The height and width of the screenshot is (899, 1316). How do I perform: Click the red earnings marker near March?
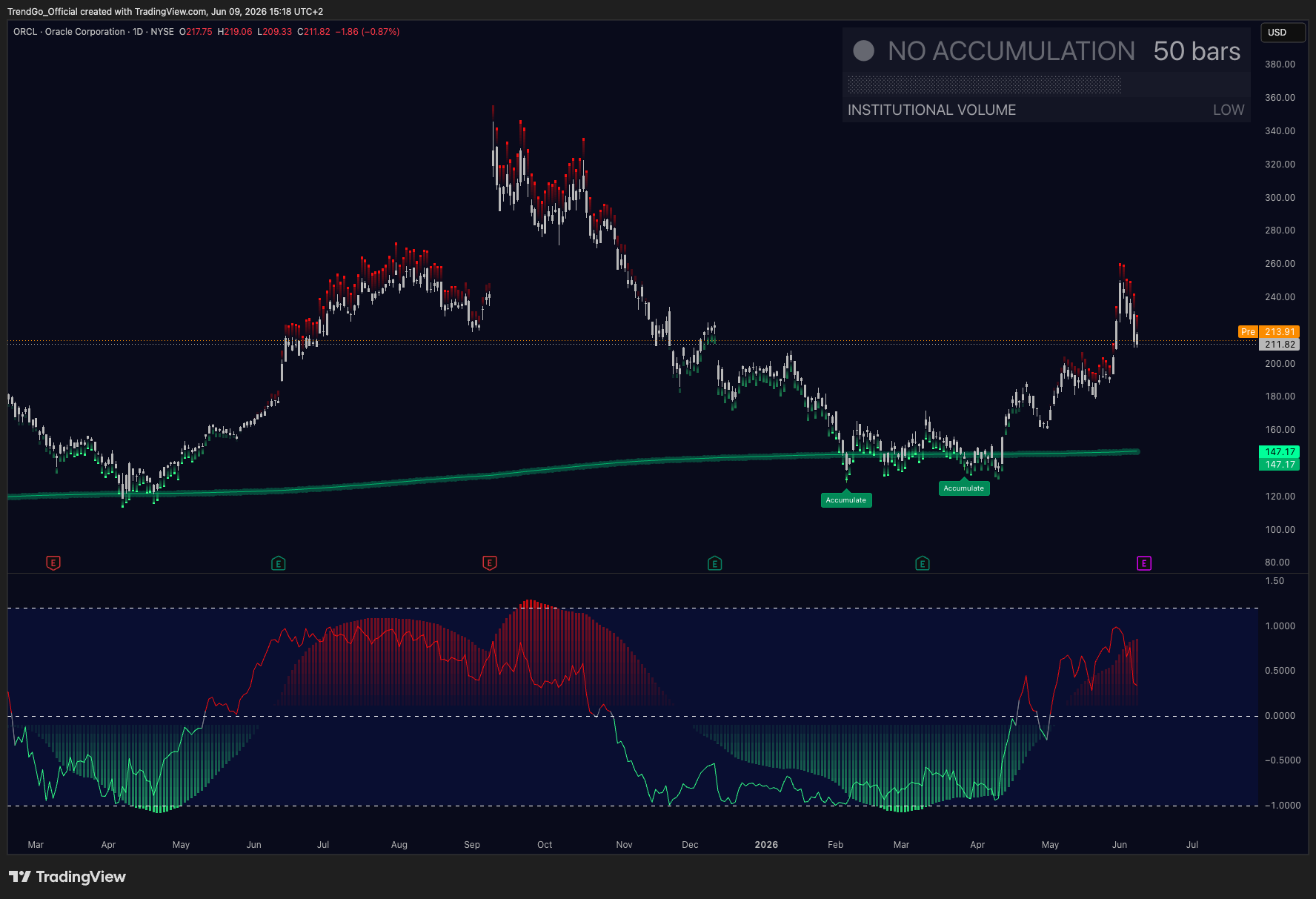tap(53, 563)
